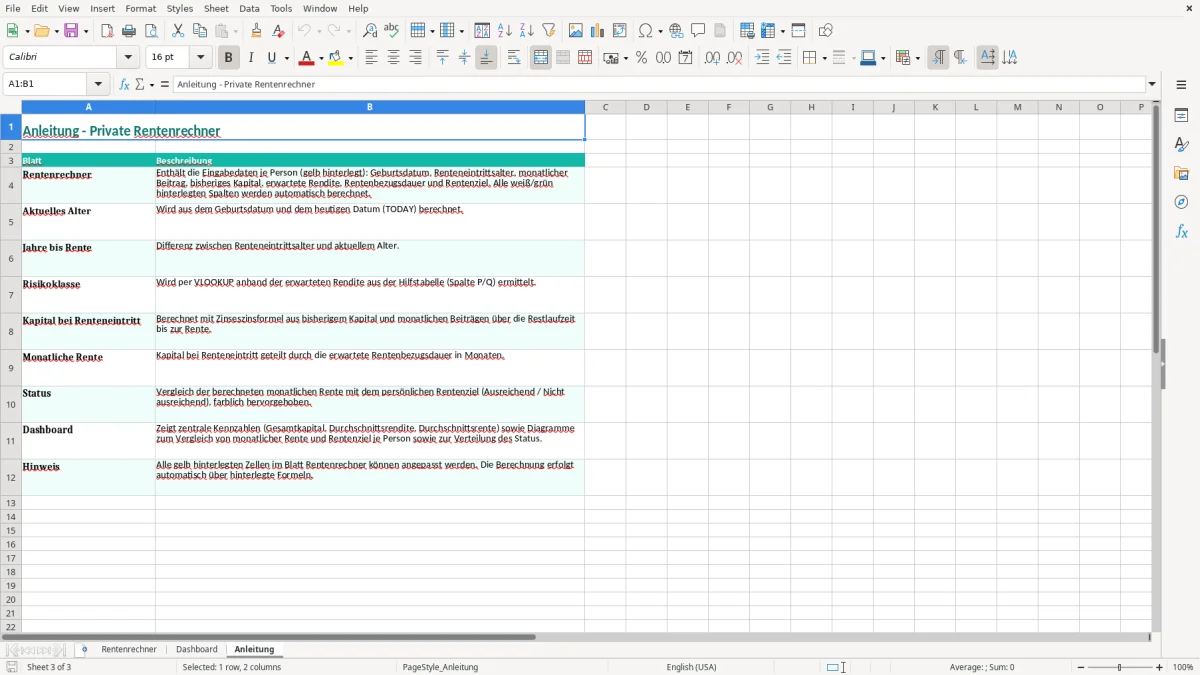The width and height of the screenshot is (1200, 675).
Task: Open the sidebar Functions deck
Action: tap(1181, 232)
